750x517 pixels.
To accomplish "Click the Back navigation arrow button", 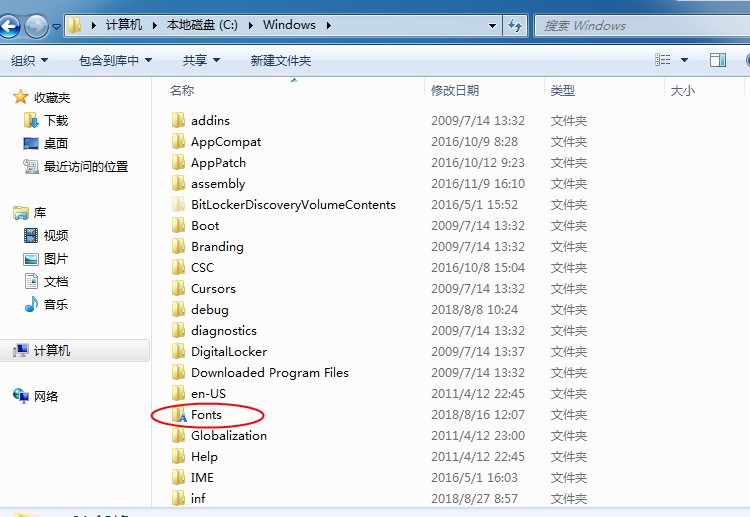I will [13, 25].
